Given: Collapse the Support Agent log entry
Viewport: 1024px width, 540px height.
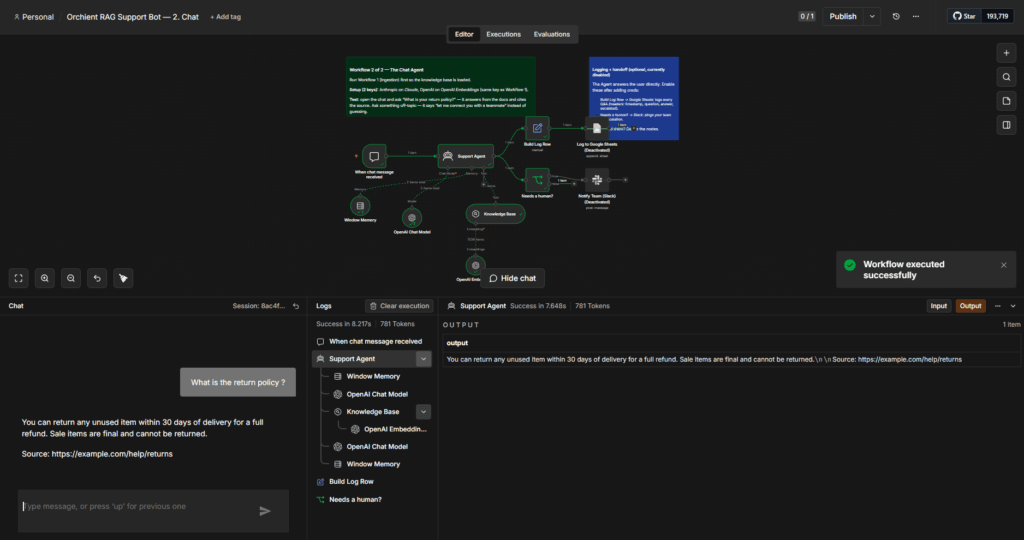Looking at the screenshot, I should point(423,358).
